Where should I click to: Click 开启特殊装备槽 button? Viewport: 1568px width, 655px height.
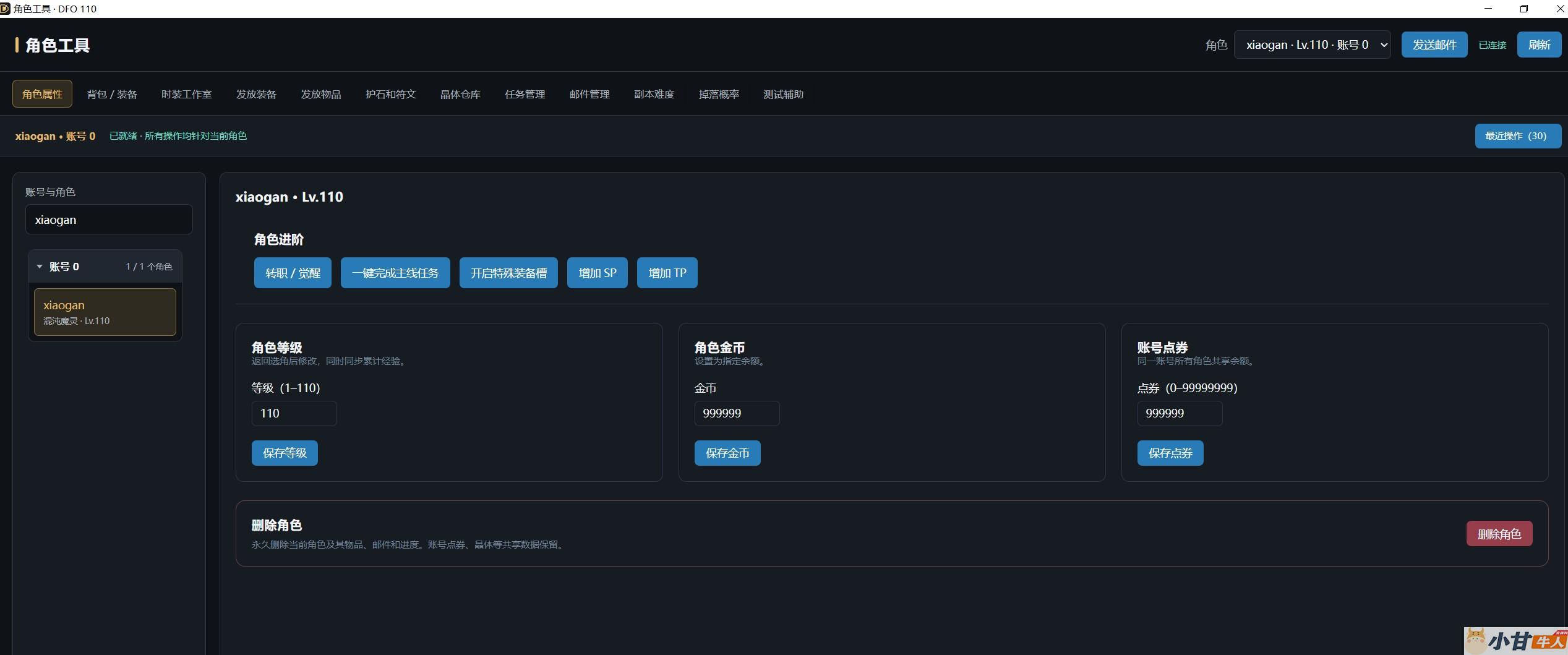[x=508, y=273]
